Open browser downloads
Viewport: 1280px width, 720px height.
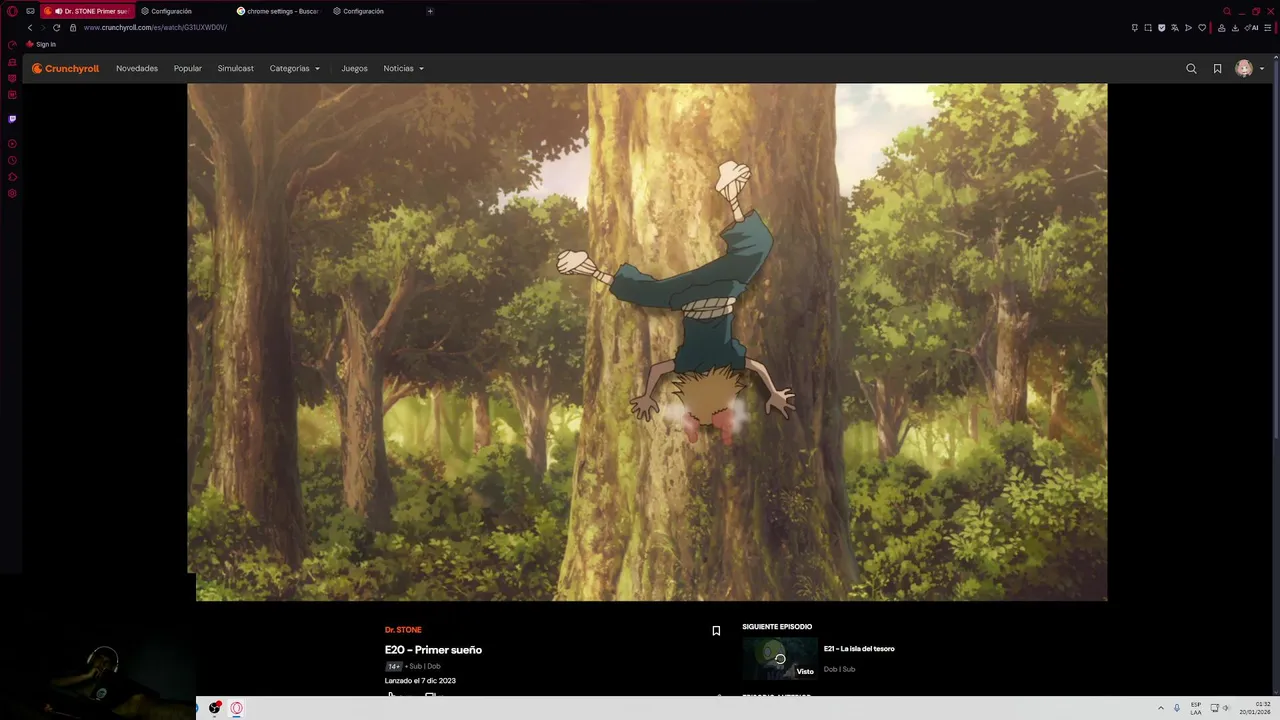pyautogui.click(x=1235, y=28)
